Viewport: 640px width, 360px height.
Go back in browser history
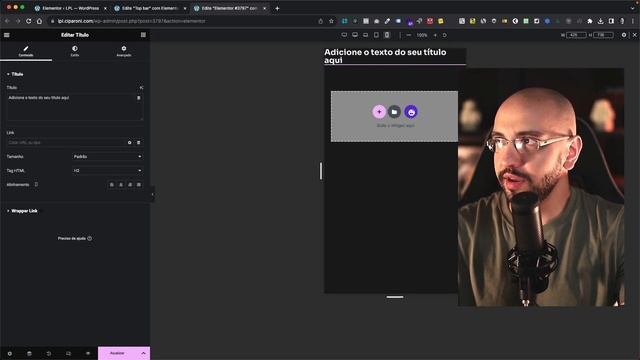[7, 21]
